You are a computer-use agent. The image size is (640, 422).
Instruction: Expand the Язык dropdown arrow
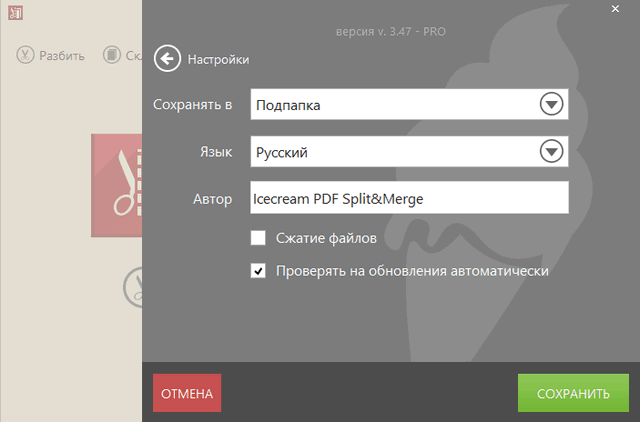tap(551, 152)
